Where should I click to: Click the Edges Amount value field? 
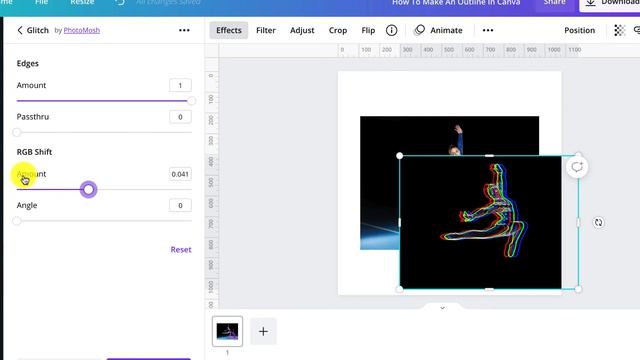pos(180,85)
